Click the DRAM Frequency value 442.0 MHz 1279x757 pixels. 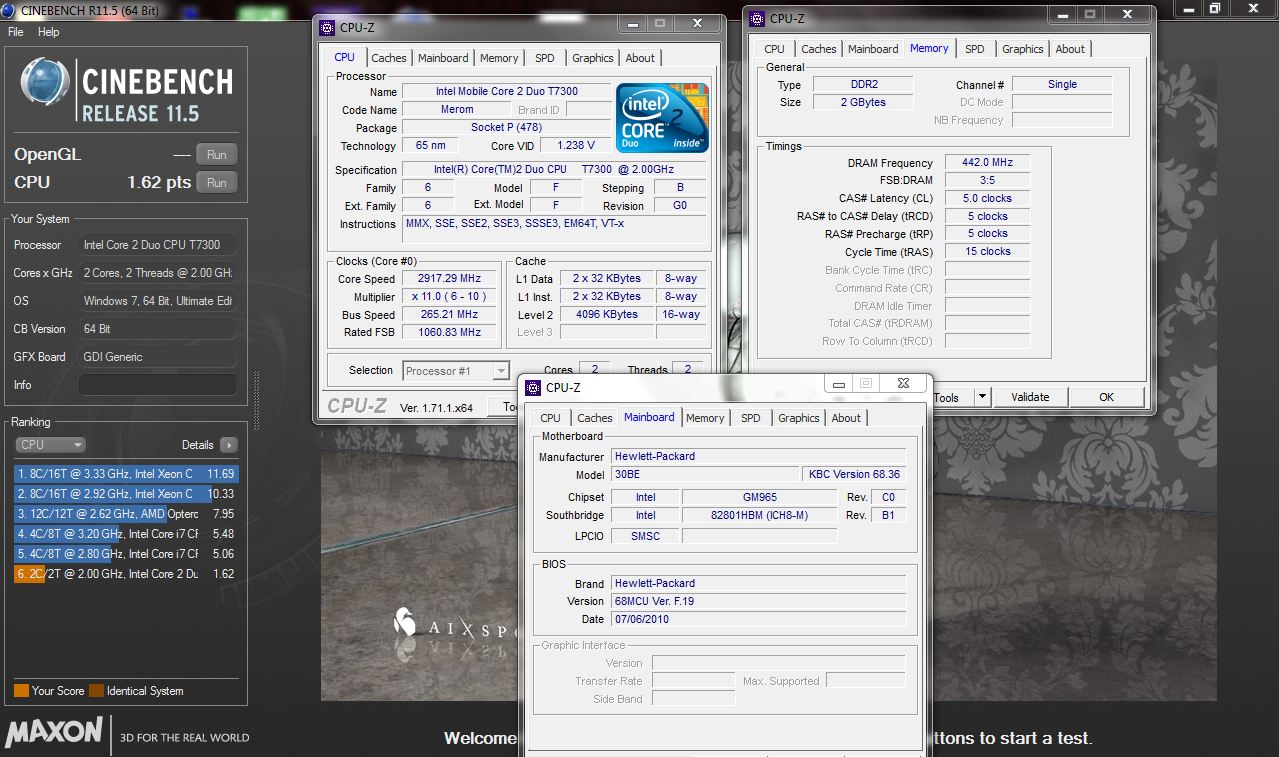point(986,163)
